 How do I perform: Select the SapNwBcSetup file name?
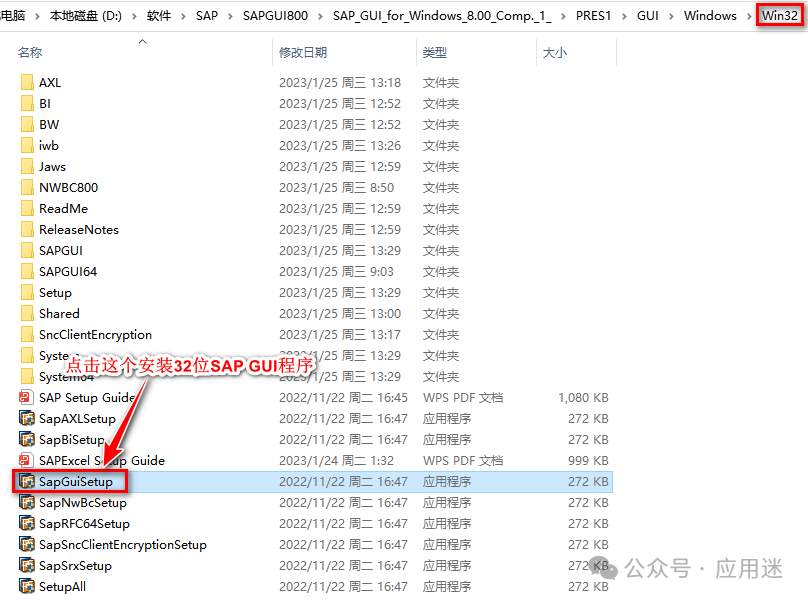click(83, 503)
